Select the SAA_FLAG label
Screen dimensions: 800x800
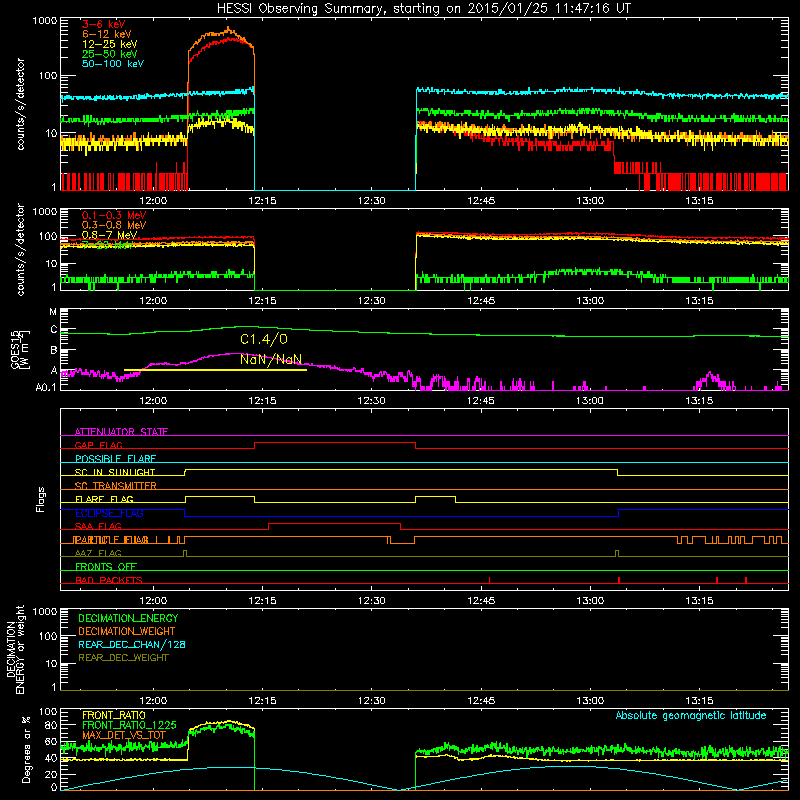(x=98, y=526)
